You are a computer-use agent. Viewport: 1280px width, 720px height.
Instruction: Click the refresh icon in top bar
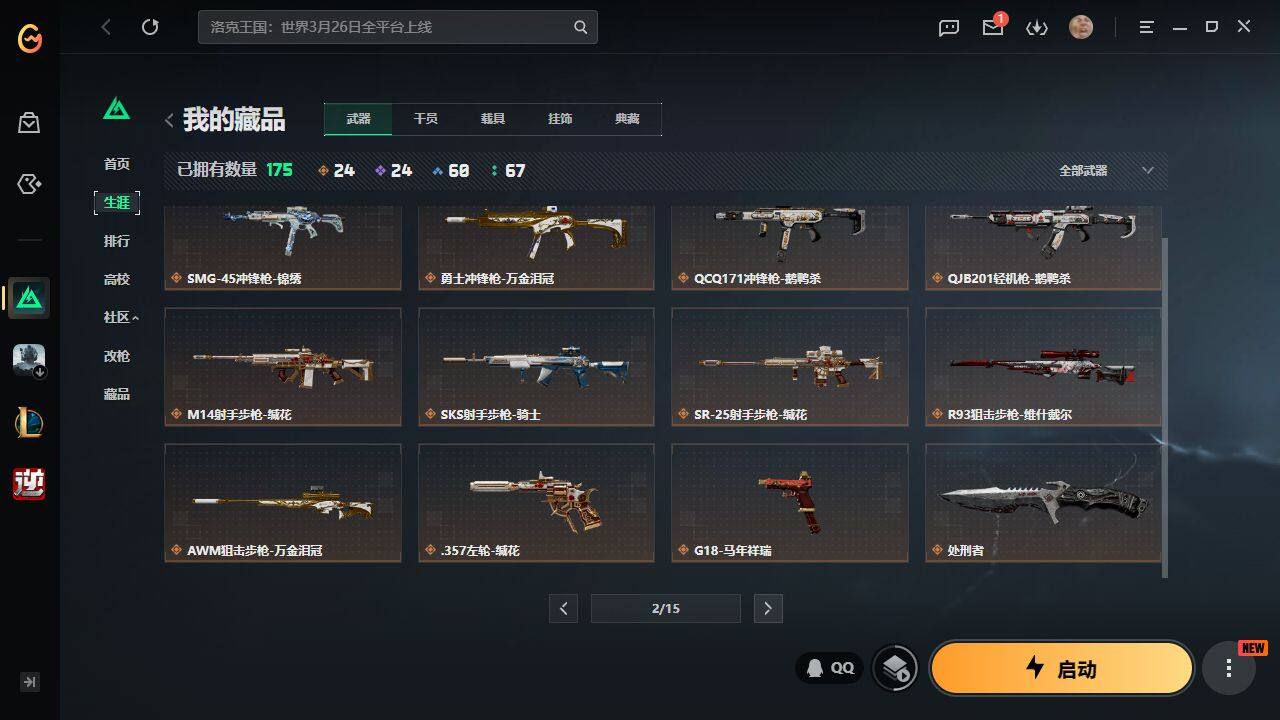[150, 27]
